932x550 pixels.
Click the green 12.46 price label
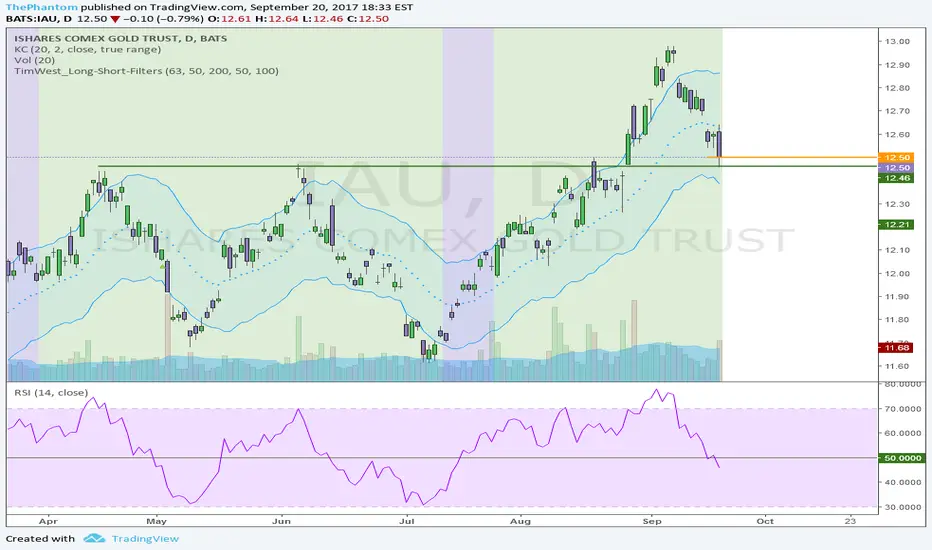coord(896,178)
